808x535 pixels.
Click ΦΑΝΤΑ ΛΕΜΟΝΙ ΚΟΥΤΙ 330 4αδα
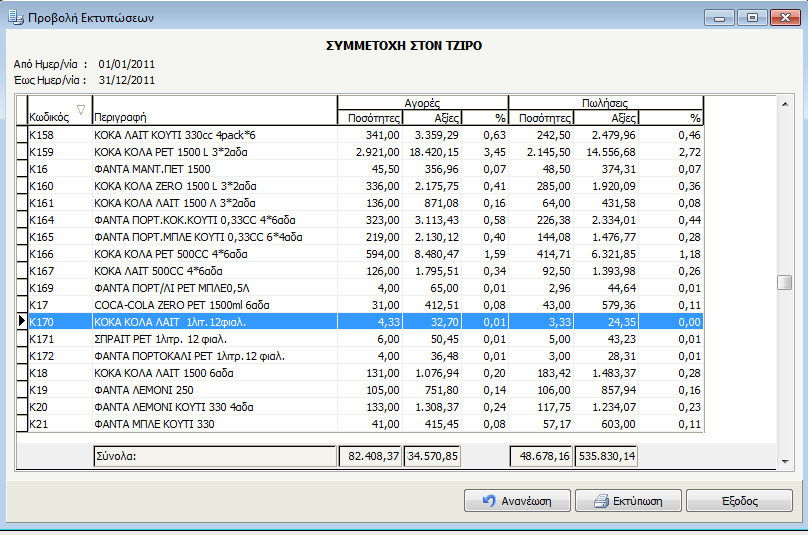[x=215, y=407]
